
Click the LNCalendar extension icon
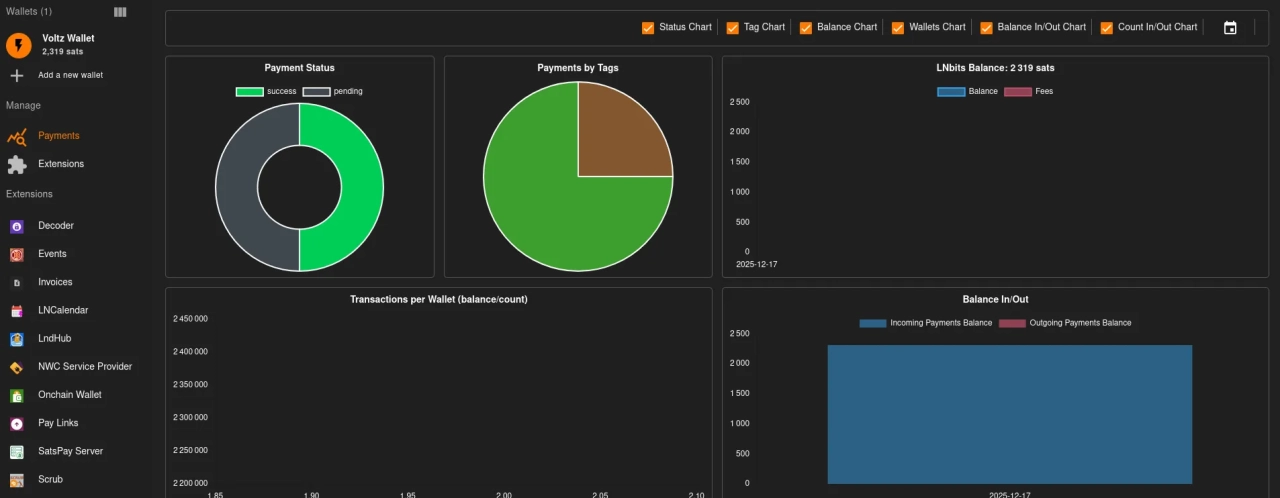click(x=17, y=311)
